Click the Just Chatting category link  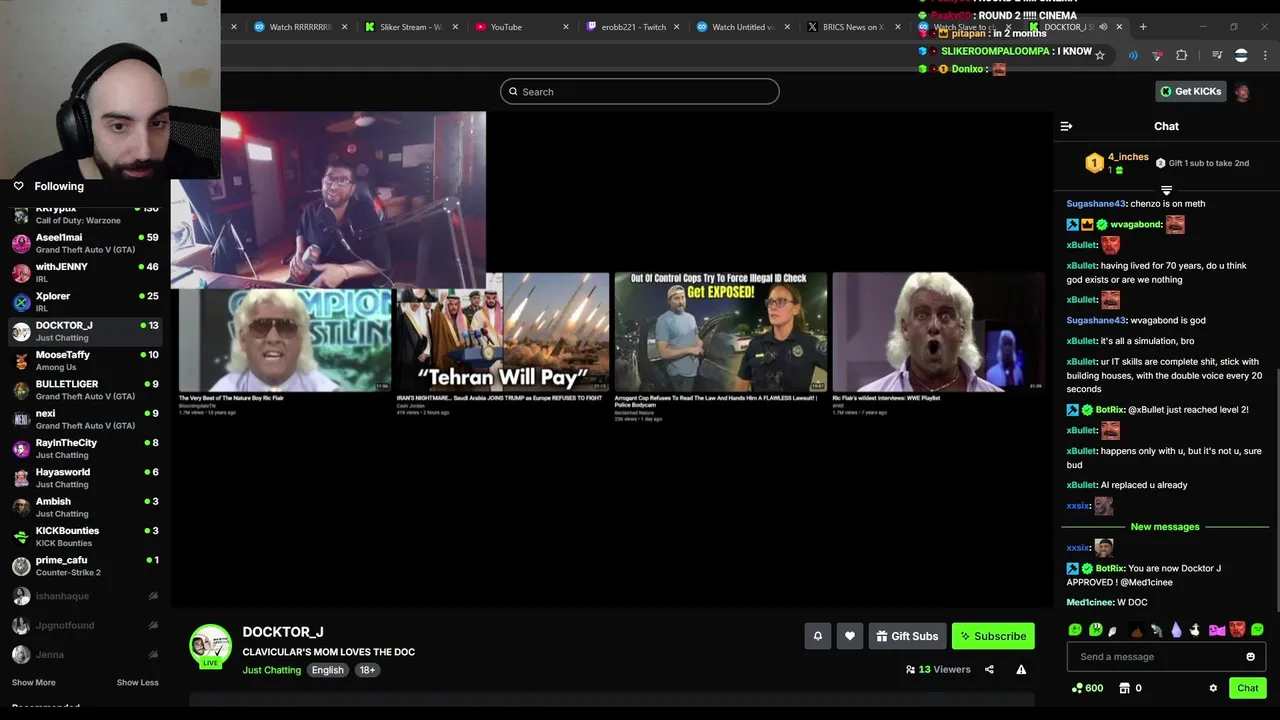click(x=271, y=670)
